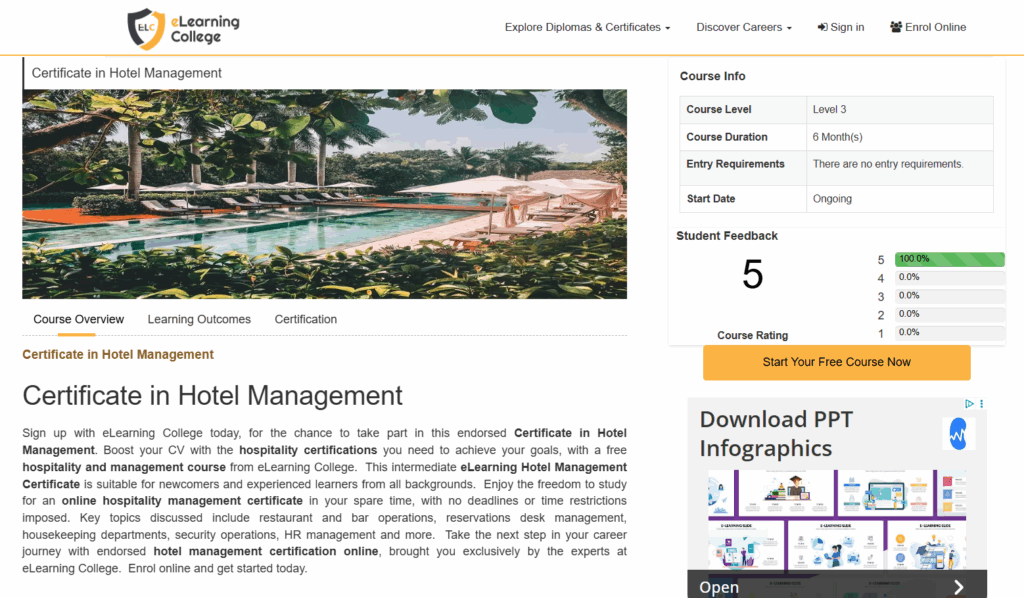Switch to the Course Overview tab
This screenshot has height=598, width=1024.
coord(78,319)
